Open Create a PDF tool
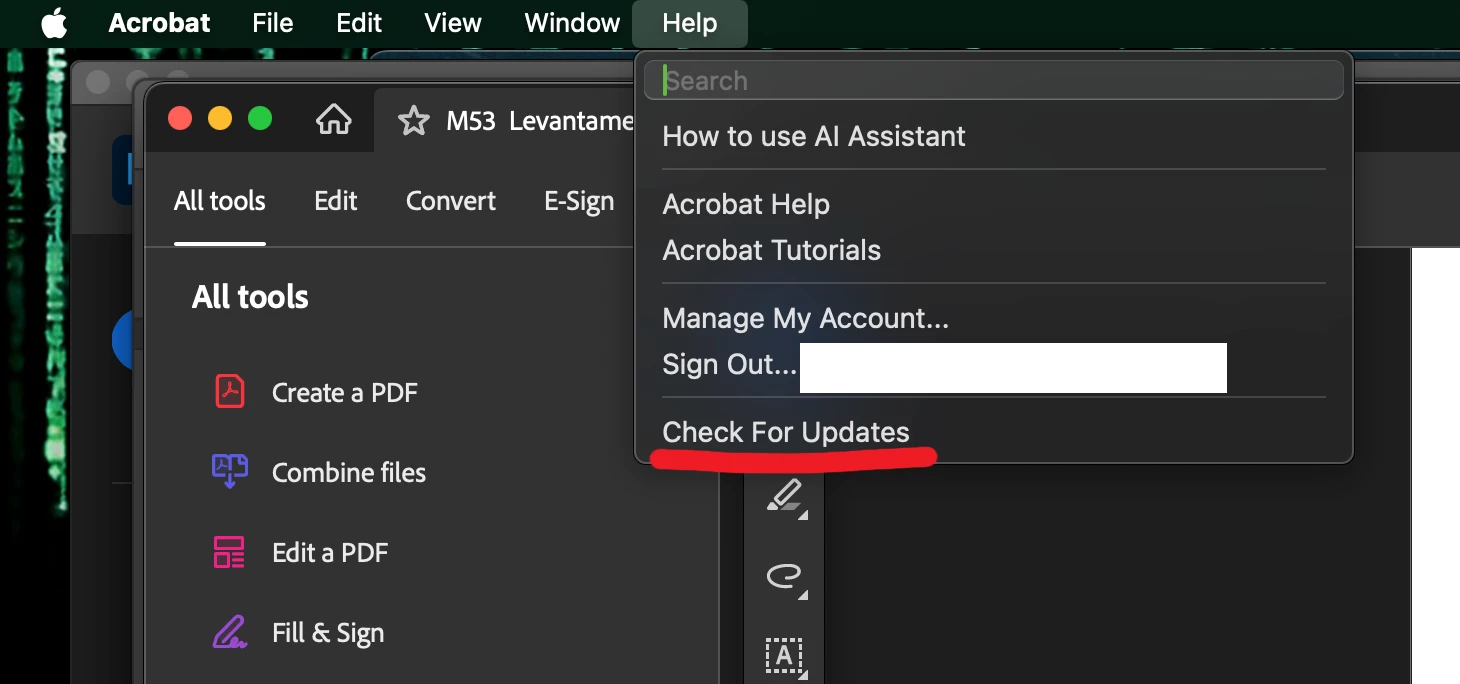 tap(344, 392)
